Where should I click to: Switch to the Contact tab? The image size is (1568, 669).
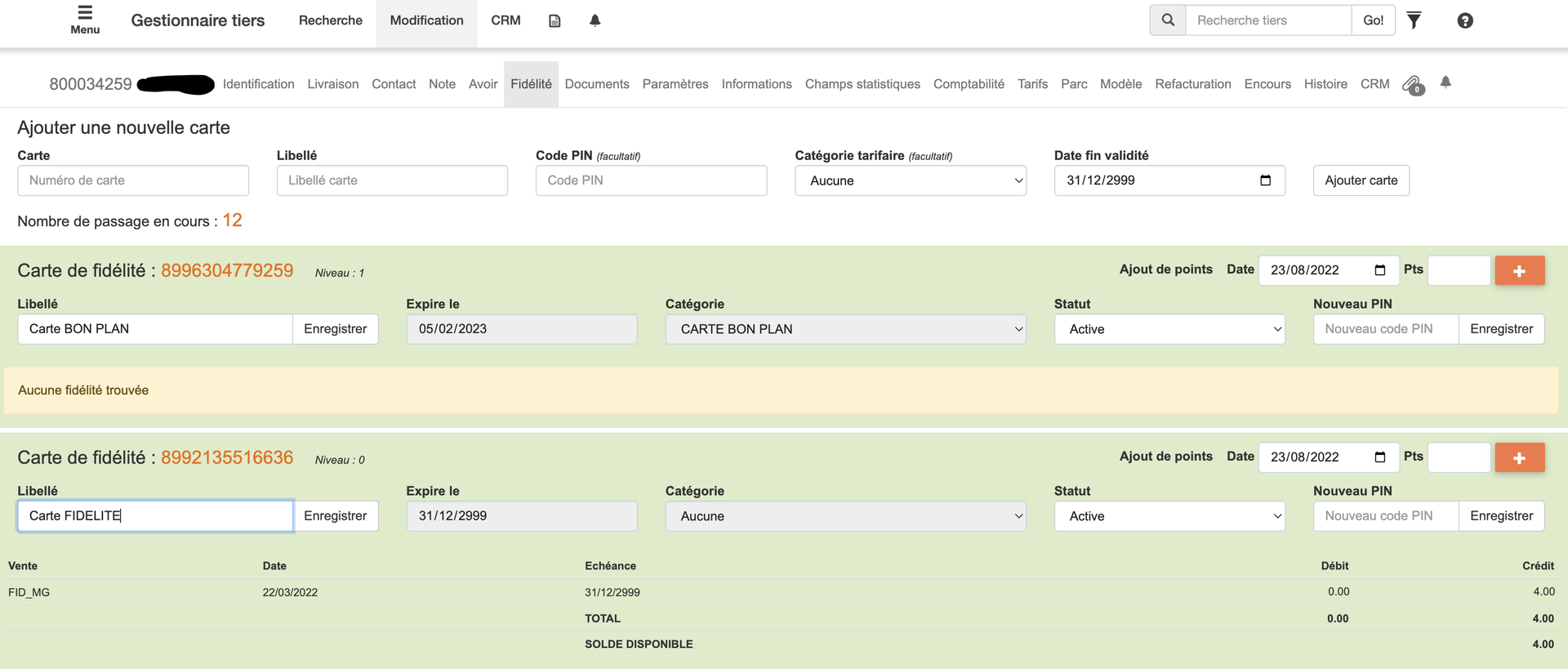(x=394, y=84)
